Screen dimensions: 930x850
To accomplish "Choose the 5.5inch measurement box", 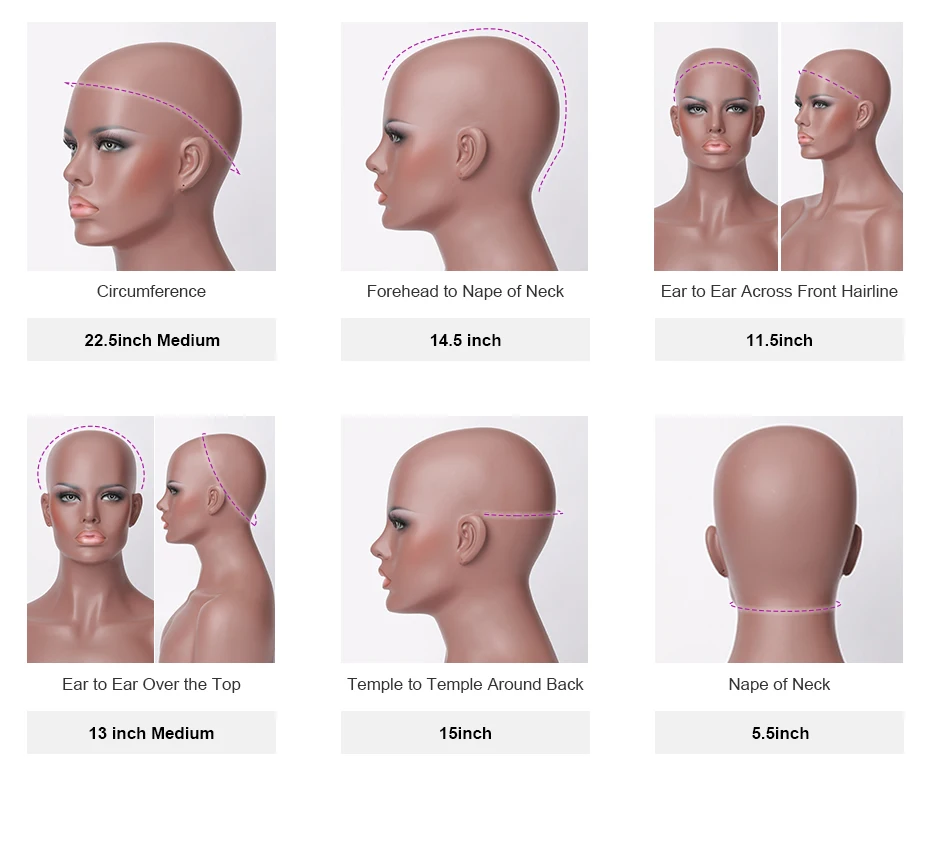I will point(779,733).
